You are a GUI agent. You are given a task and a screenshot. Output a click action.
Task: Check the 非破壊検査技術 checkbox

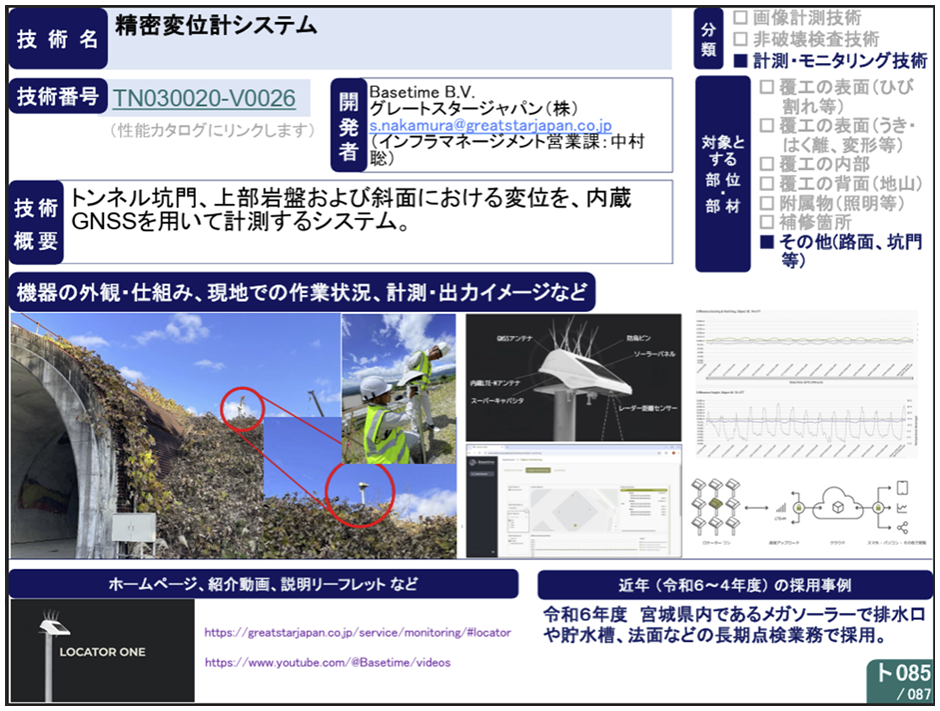tap(740, 40)
